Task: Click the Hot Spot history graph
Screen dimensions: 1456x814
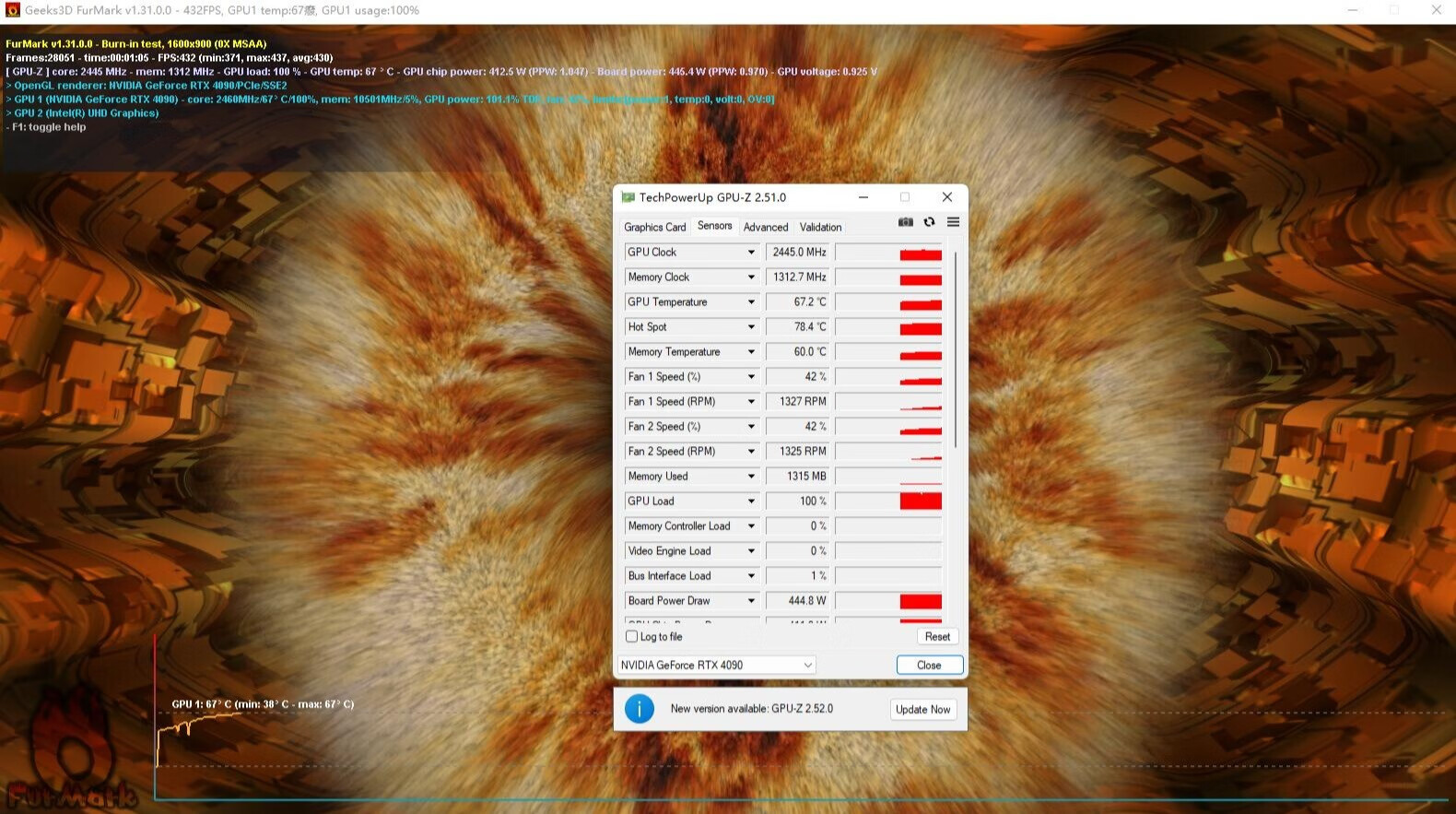Action: [888, 326]
